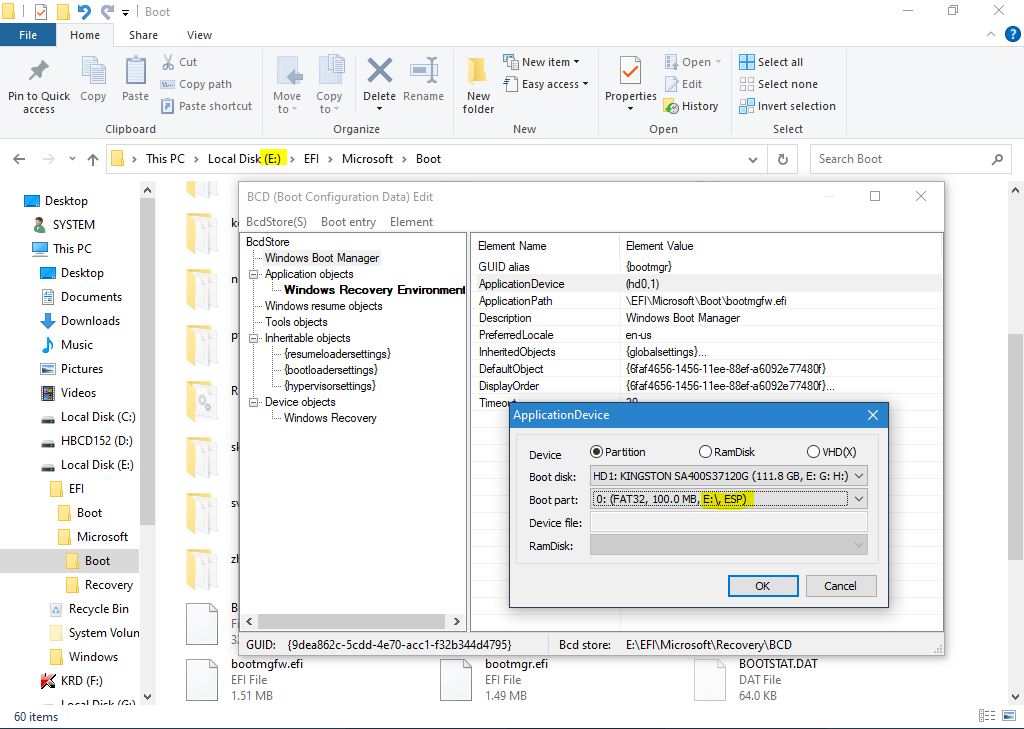This screenshot has height=729, width=1024.
Task: Click the Refresh icon beside address bar
Action: click(x=782, y=159)
